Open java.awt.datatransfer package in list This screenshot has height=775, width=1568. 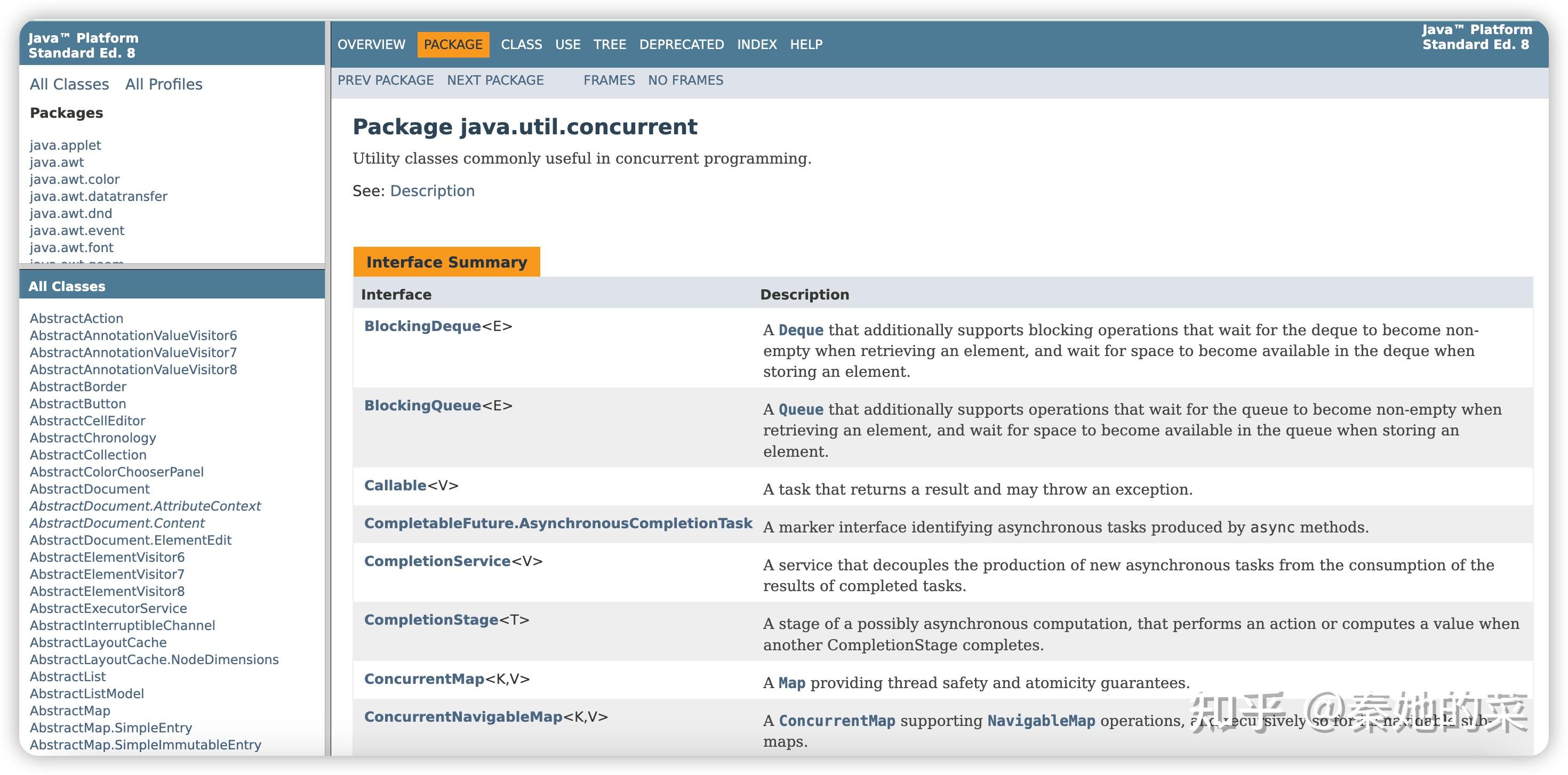(99, 197)
